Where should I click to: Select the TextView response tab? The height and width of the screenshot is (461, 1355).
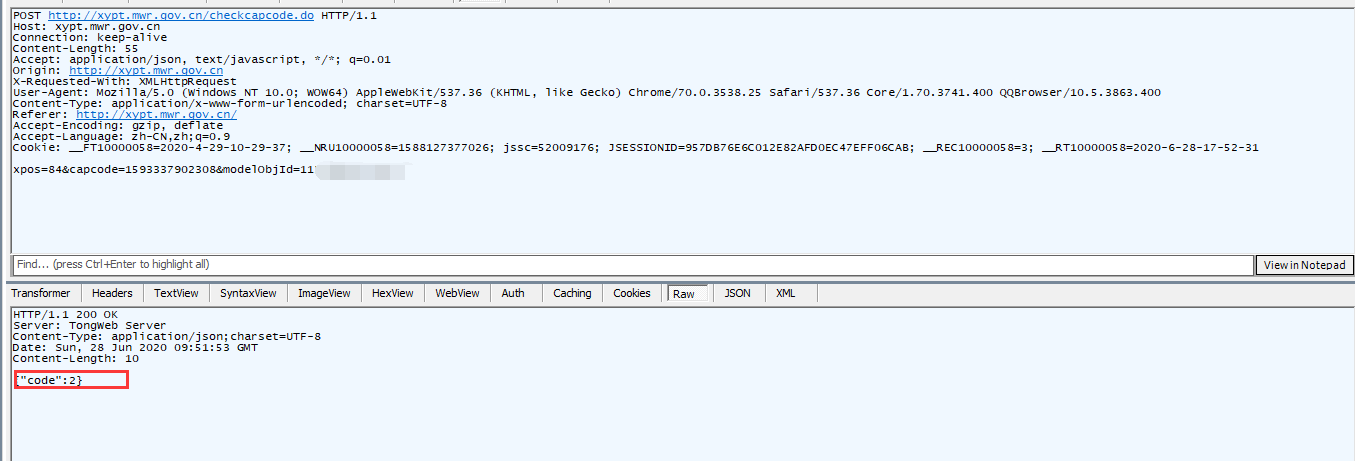coord(176,293)
